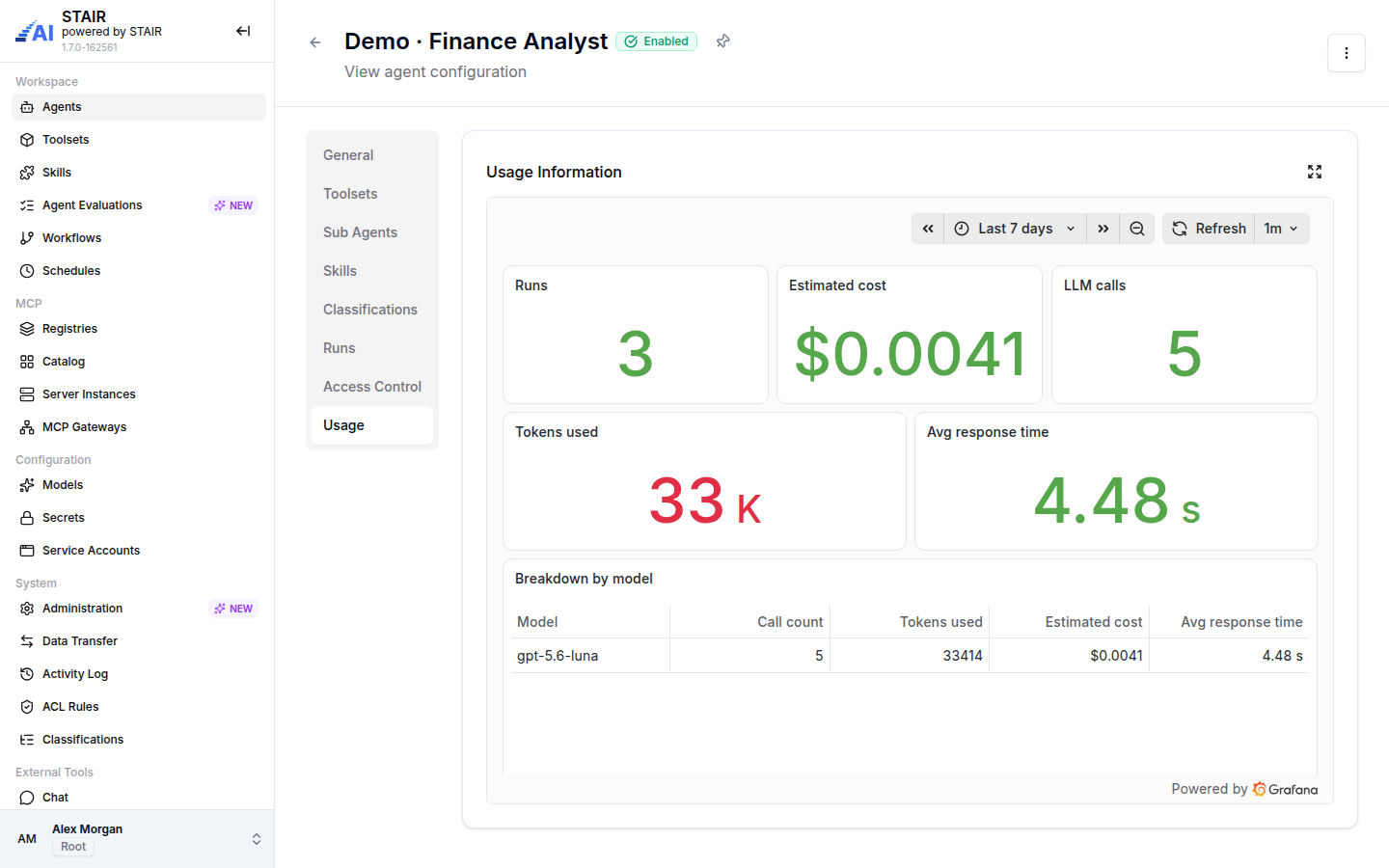Pin the Demo Finance Analyst agent

tap(723, 41)
